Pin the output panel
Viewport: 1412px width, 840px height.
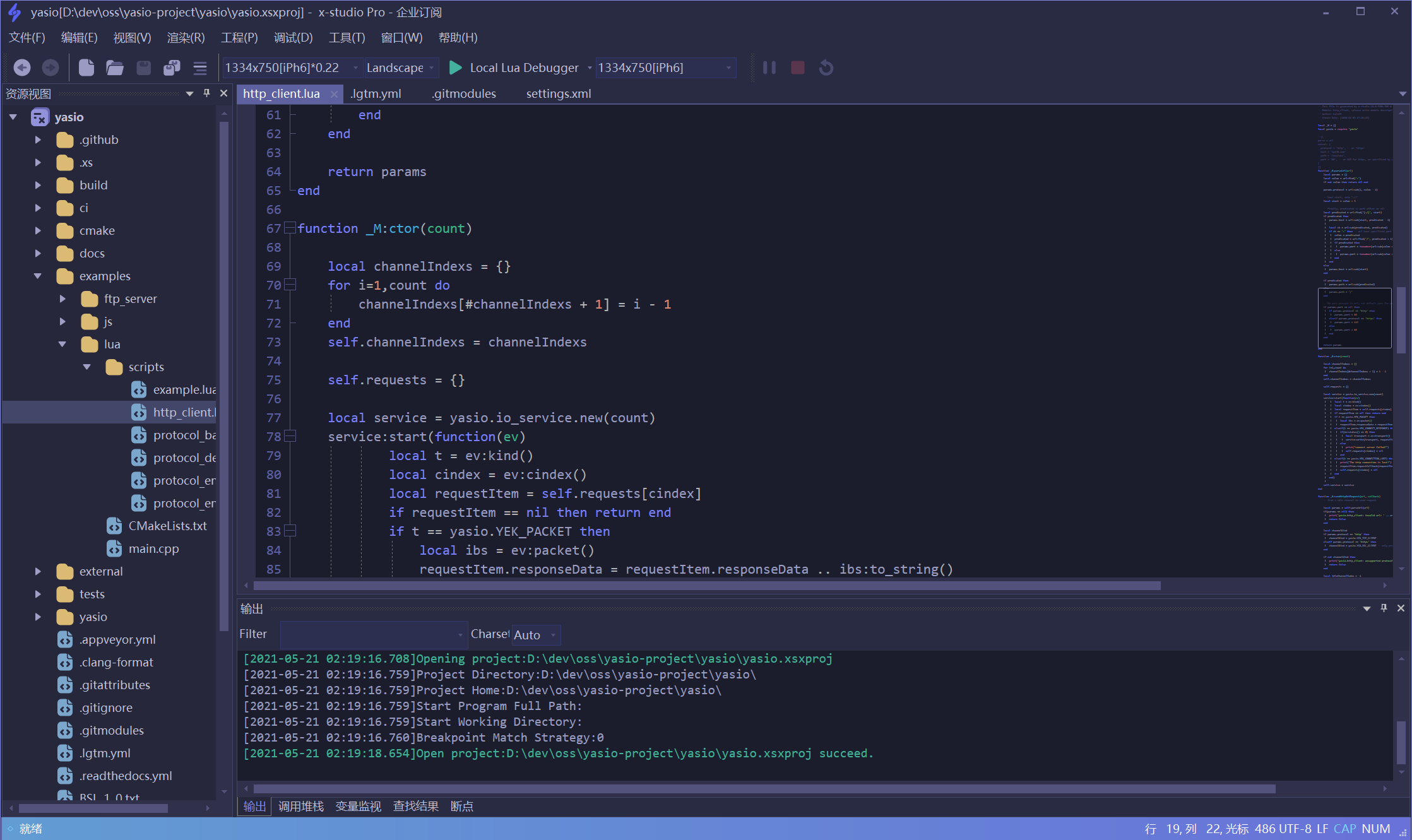[1384, 608]
